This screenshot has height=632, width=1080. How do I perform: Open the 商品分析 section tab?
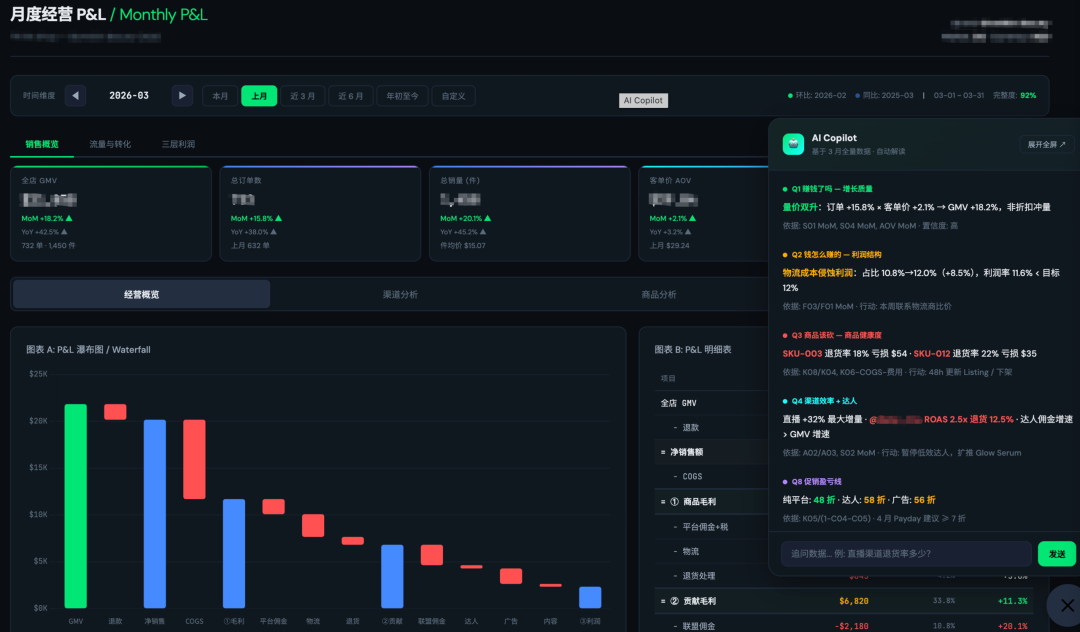point(658,294)
